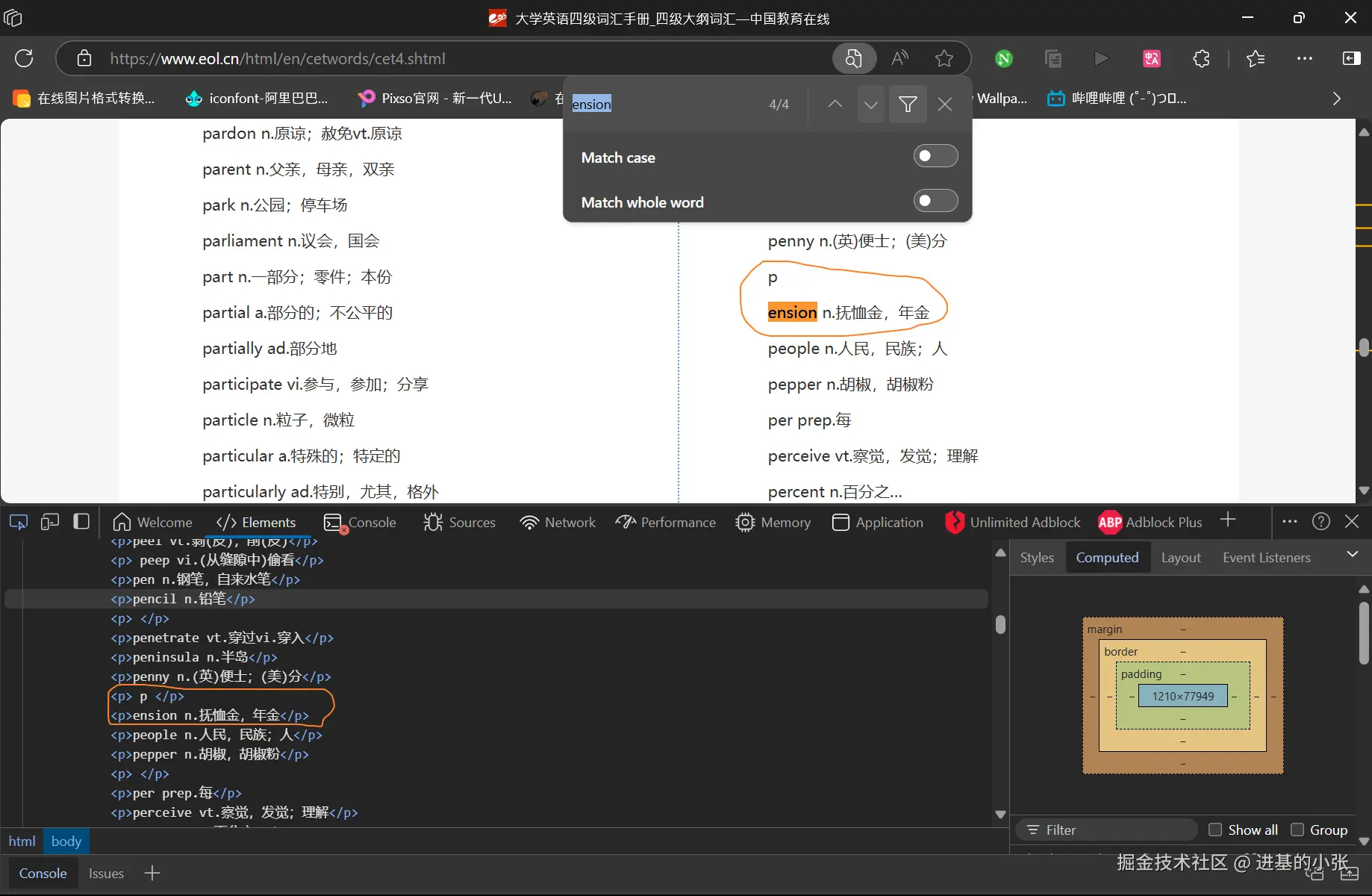
Task: Activate the inspect element picker
Action: click(x=18, y=522)
